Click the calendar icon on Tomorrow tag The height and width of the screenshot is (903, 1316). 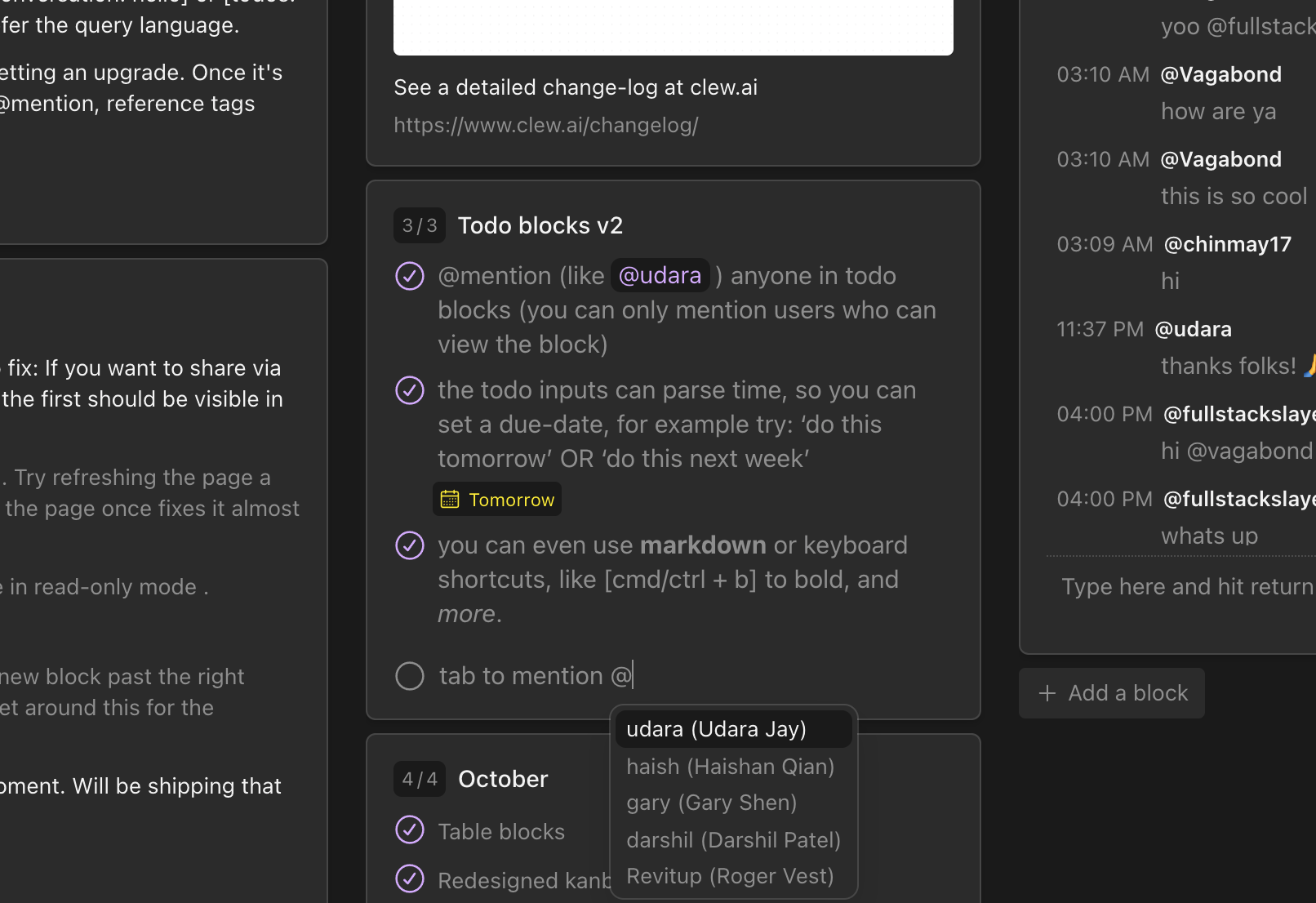450,500
